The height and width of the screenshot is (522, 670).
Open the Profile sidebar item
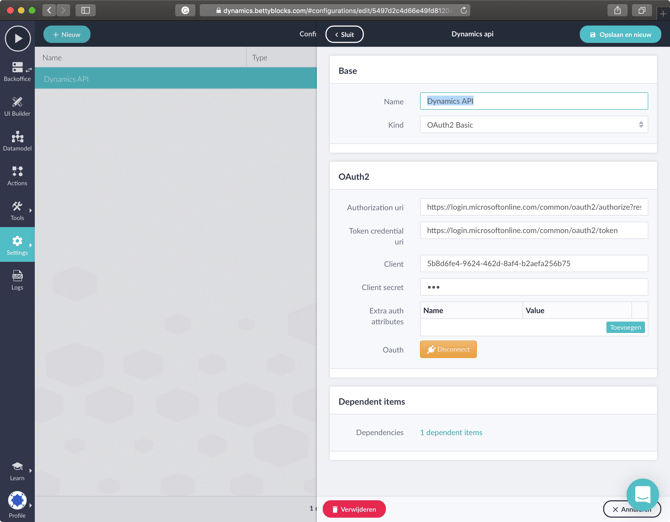pos(17,503)
